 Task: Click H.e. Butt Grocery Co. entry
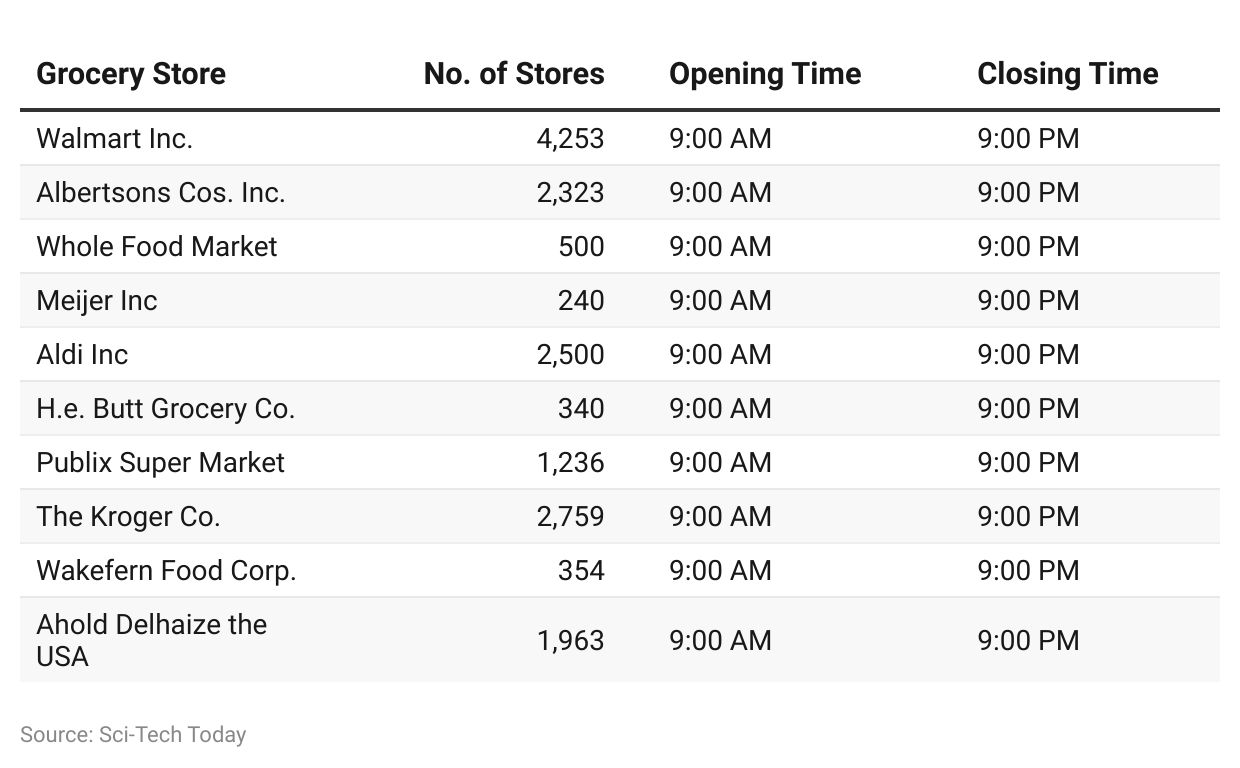coord(166,408)
